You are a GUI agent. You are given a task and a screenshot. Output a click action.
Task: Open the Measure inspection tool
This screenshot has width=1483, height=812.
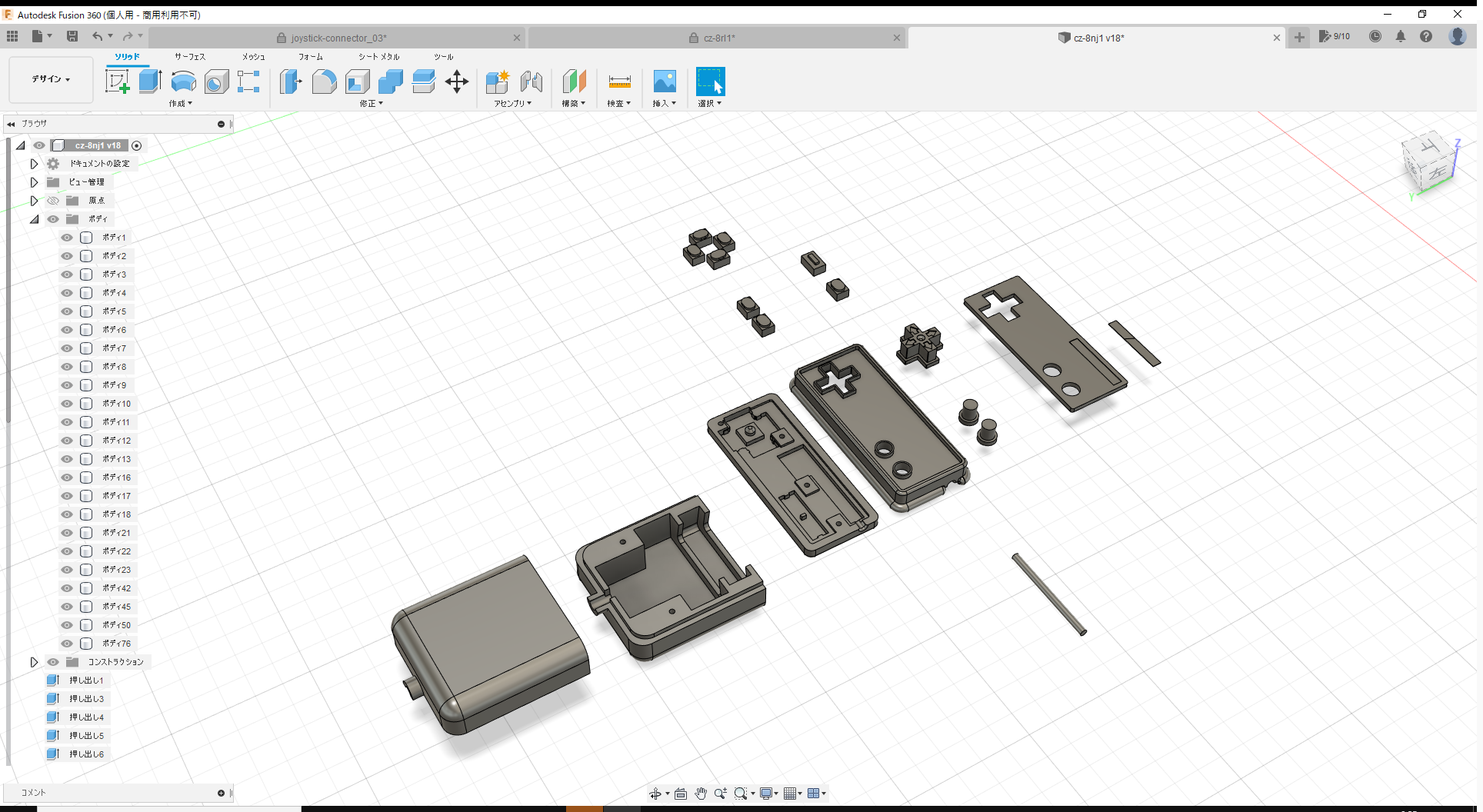pos(619,81)
